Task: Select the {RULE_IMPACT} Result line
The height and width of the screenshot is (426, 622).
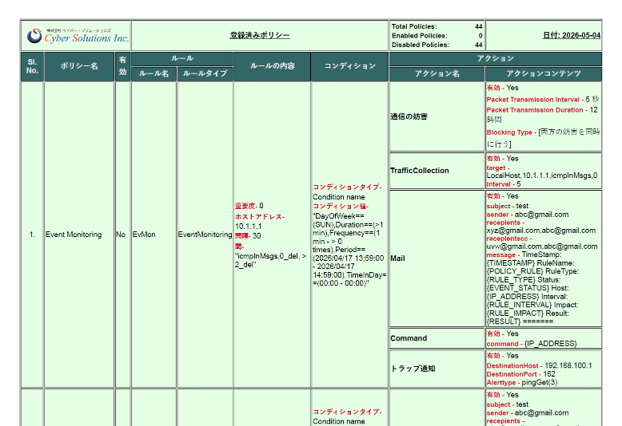Action: (528, 313)
